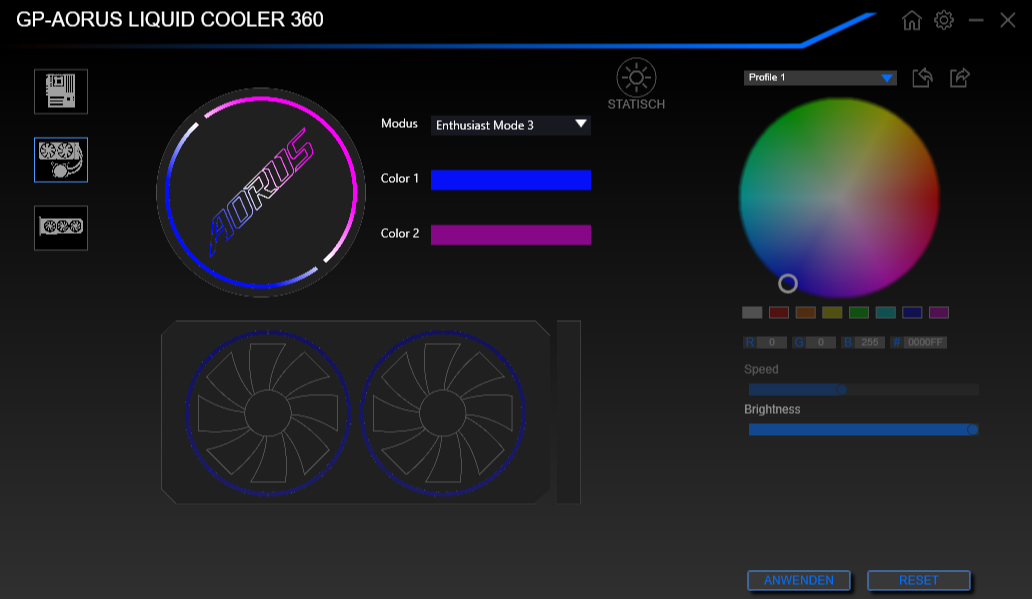
Task: Click the Brightness slider track
Action: [864, 430]
